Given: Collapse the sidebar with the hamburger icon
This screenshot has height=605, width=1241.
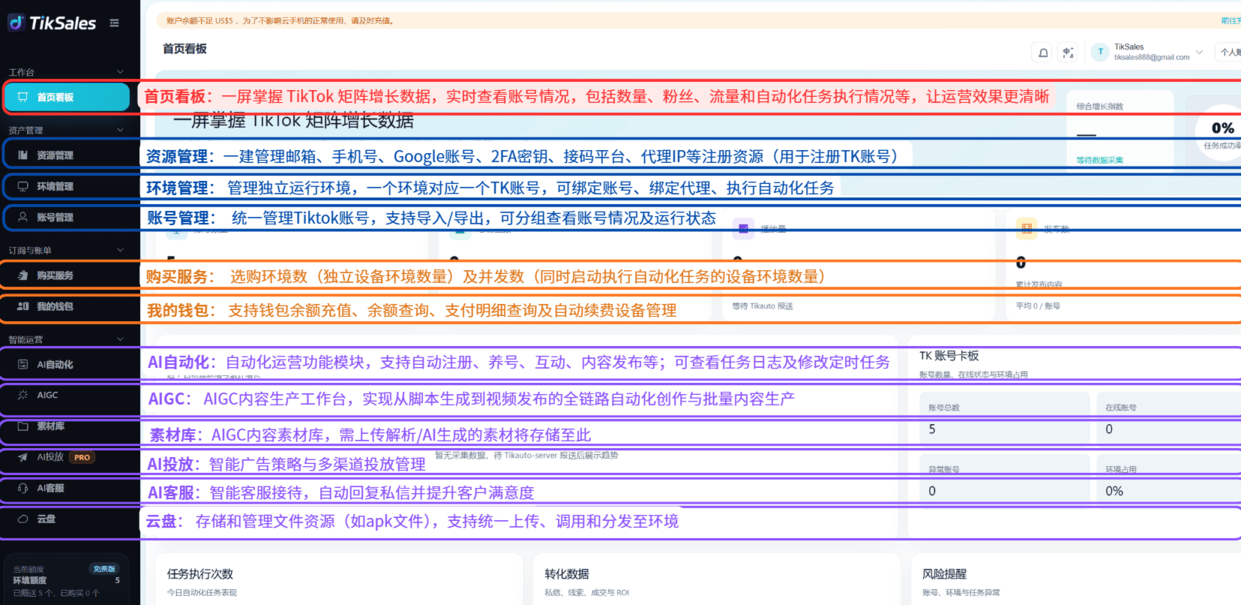Looking at the screenshot, I should [114, 23].
